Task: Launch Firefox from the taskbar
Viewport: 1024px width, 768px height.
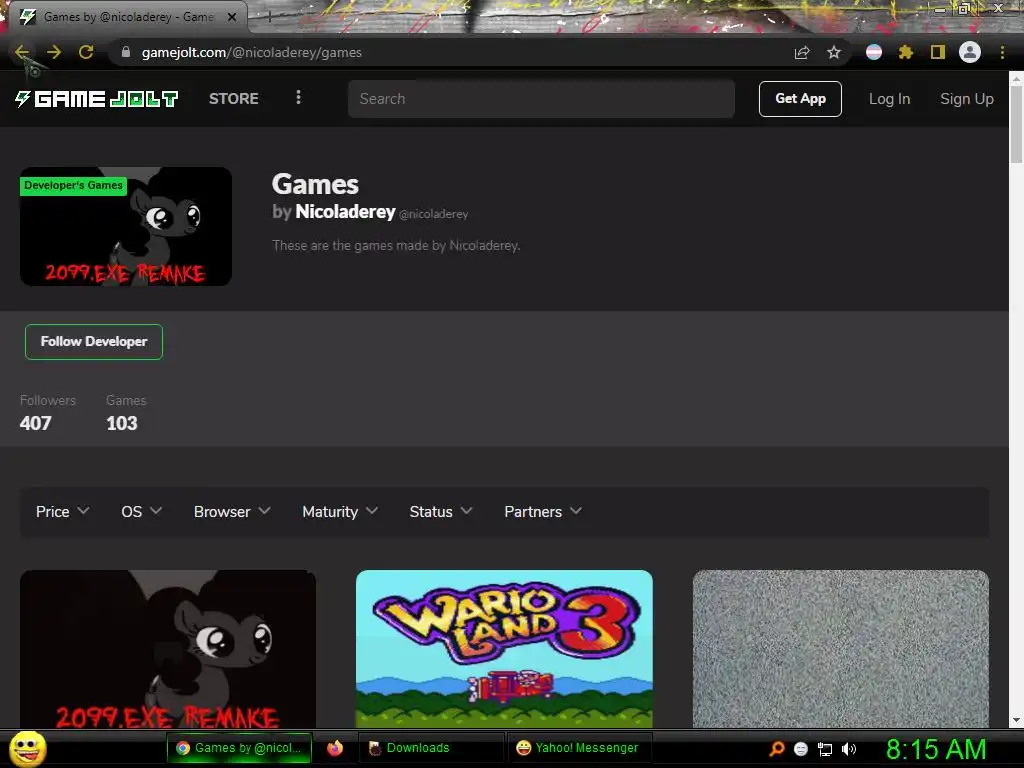Action: pos(335,748)
